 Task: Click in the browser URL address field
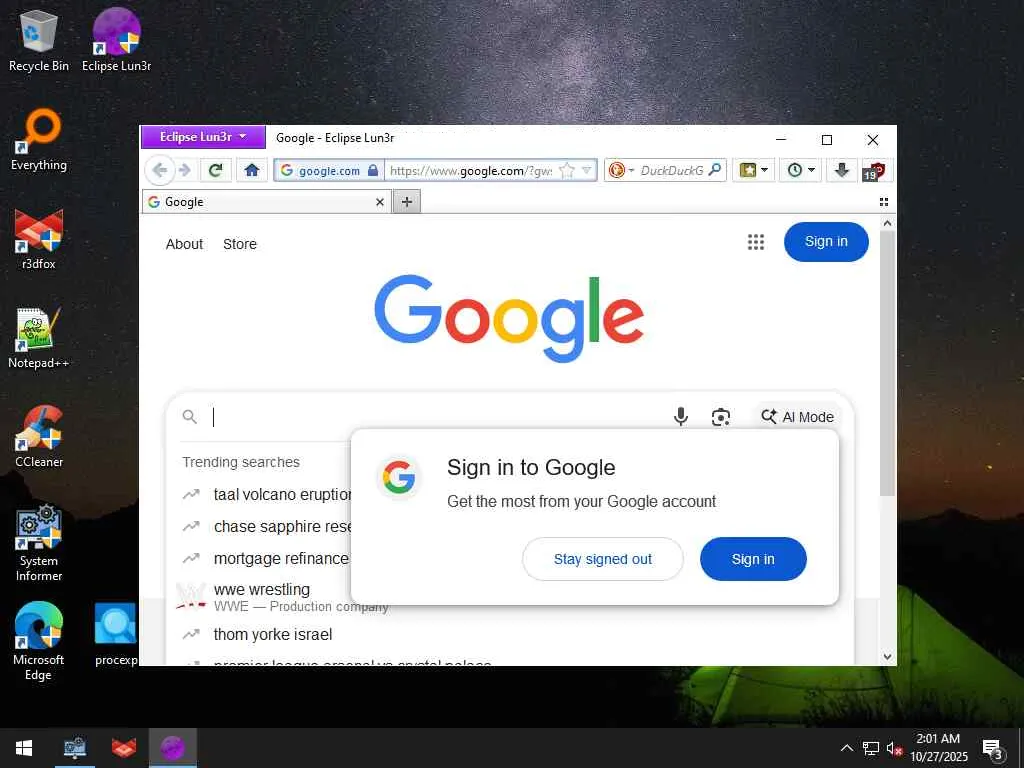(x=470, y=170)
